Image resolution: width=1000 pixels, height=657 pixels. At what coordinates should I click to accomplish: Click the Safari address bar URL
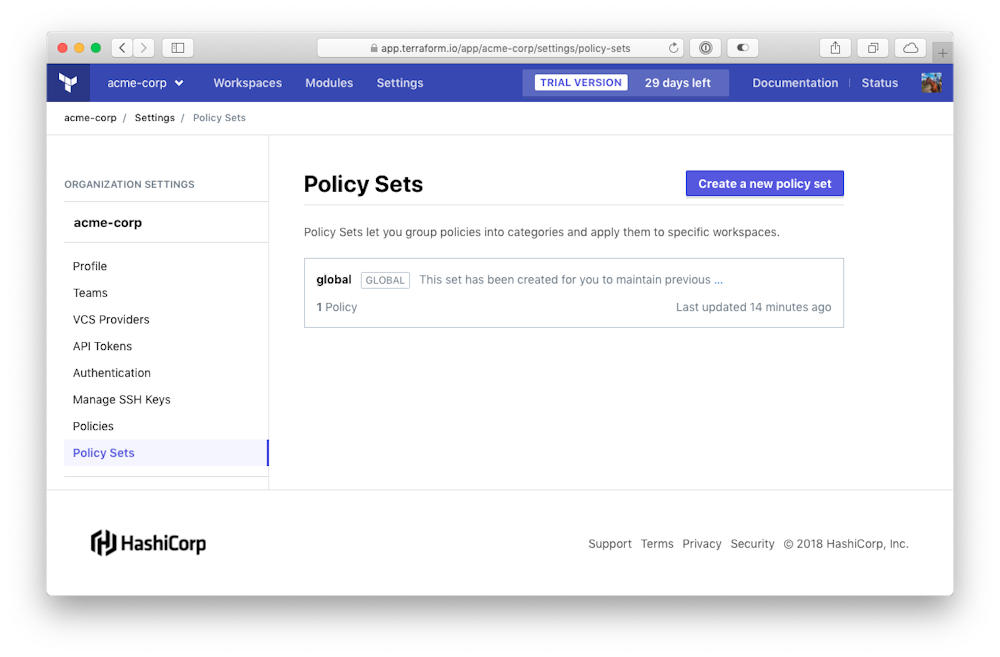(505, 48)
